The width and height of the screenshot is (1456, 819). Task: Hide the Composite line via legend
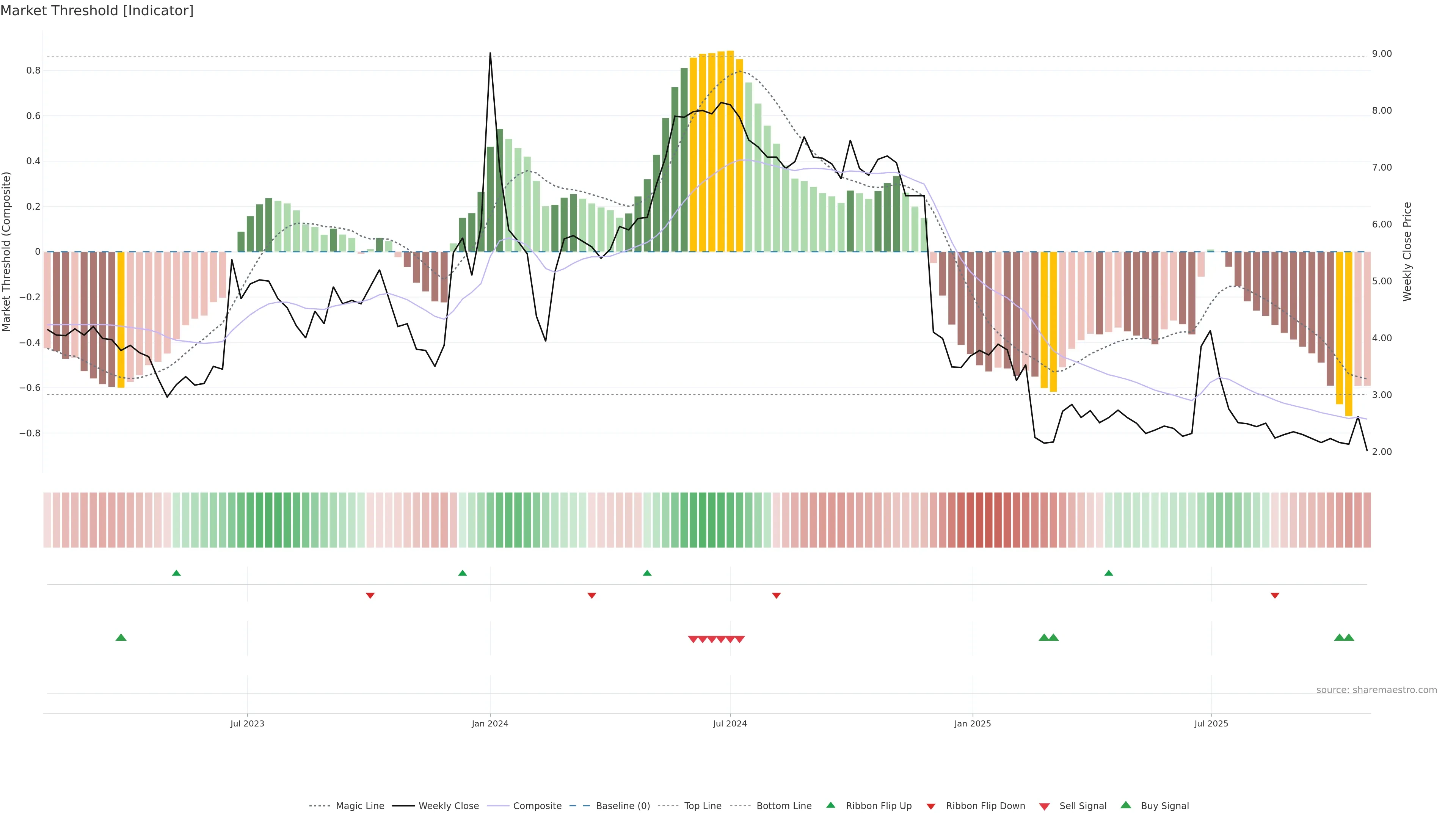tap(537, 806)
